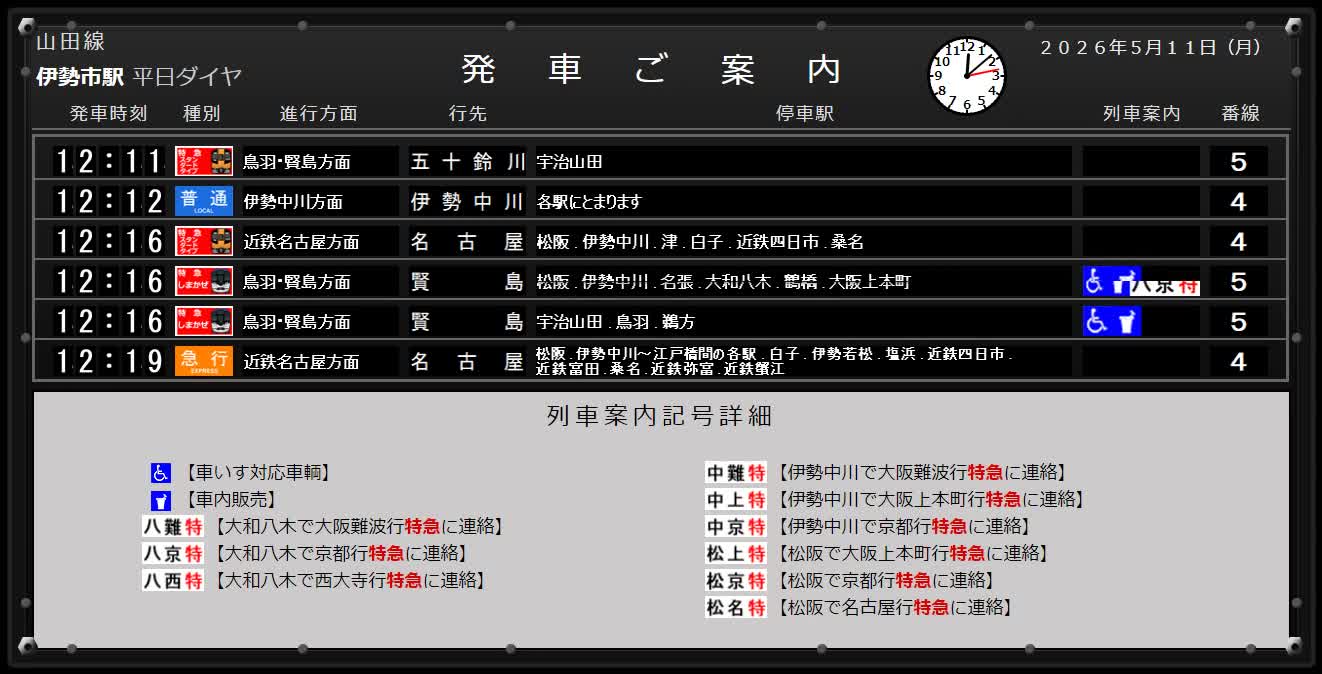Image resolution: width=1322 pixels, height=674 pixels.
Task: Click the 八京特 legend badge in the details panel
Action: click(x=173, y=554)
